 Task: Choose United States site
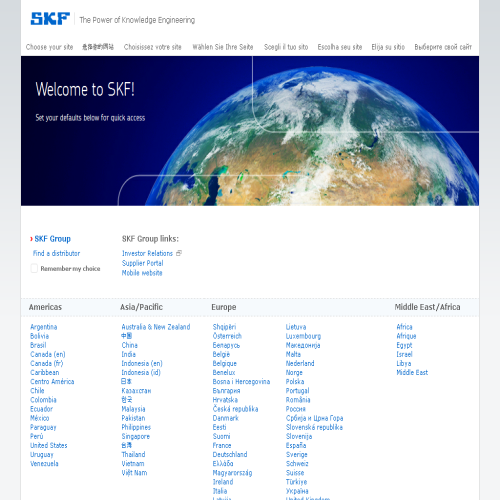pyautogui.click(x=49, y=445)
